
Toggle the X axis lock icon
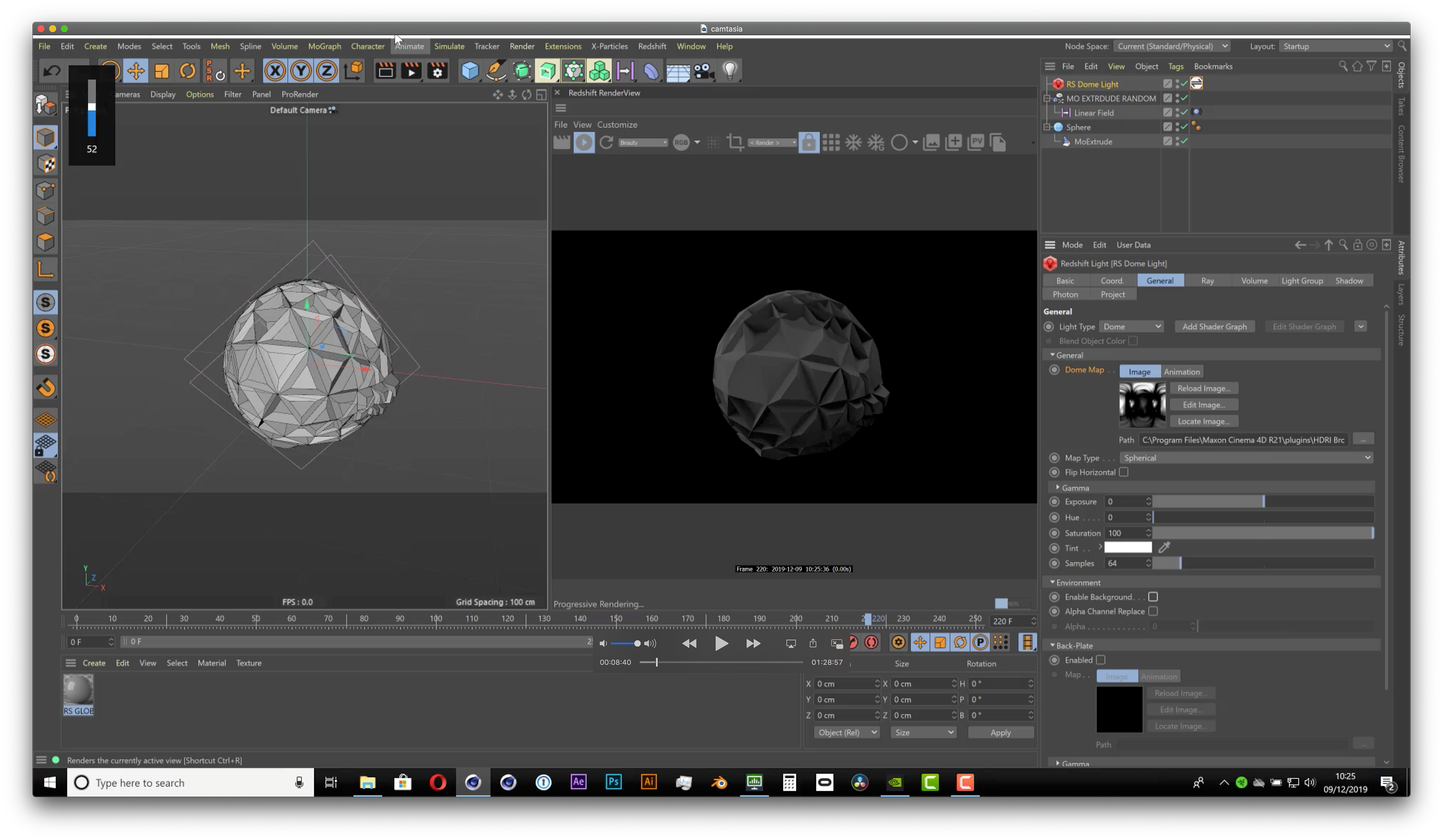[x=275, y=71]
